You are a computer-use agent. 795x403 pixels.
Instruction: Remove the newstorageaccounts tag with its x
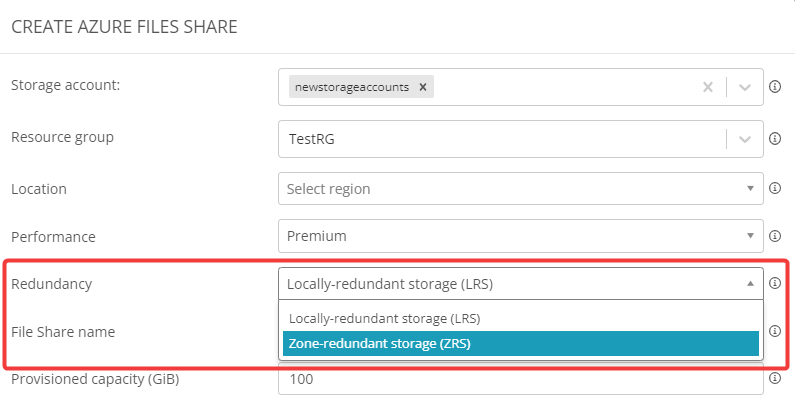tap(423, 87)
